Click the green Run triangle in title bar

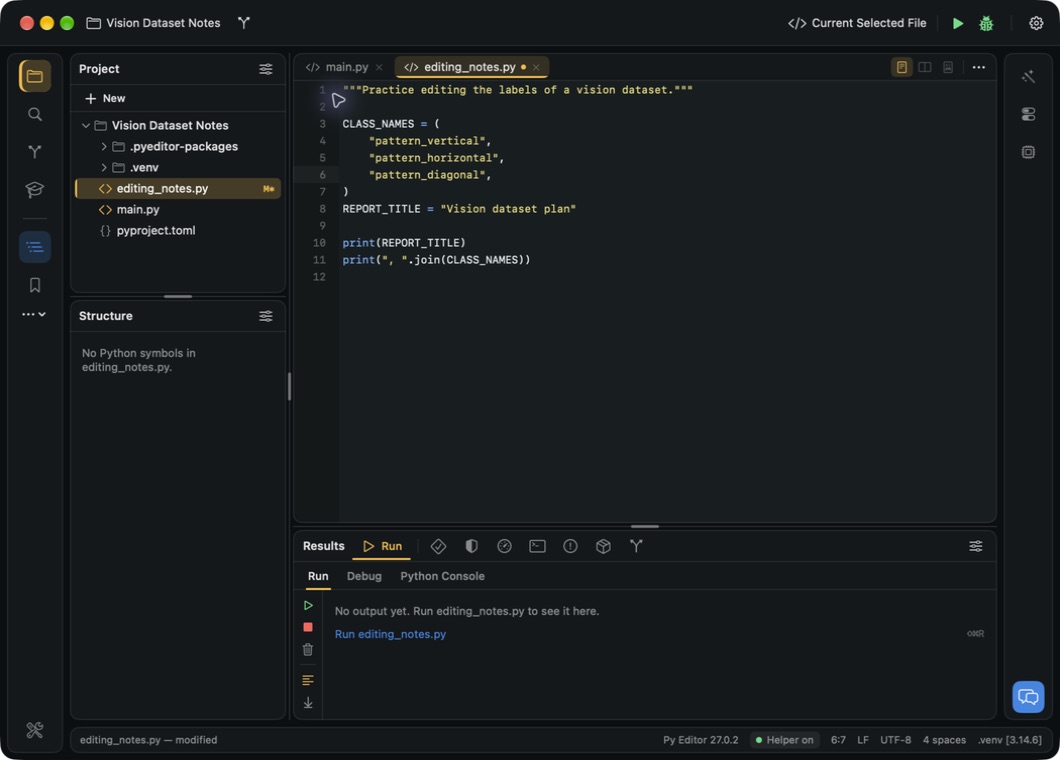coord(957,23)
